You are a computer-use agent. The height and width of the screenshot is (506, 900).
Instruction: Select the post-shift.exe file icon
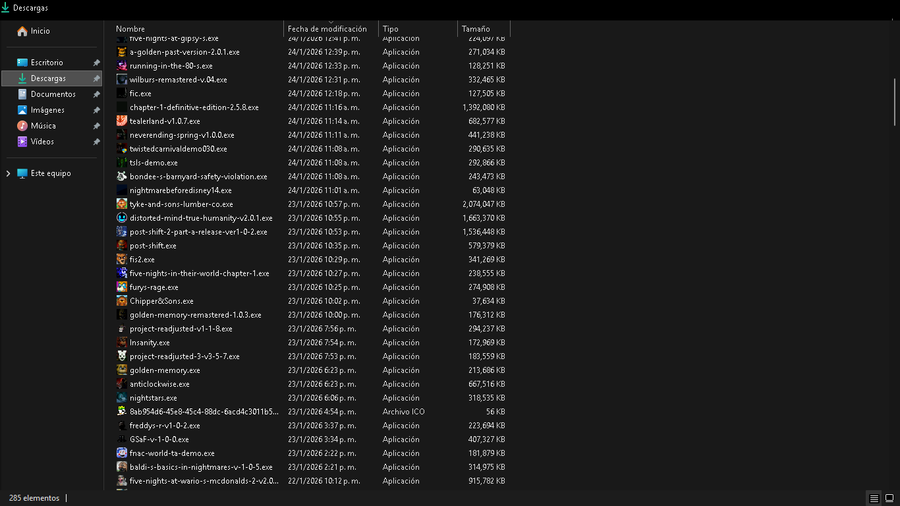(122, 246)
